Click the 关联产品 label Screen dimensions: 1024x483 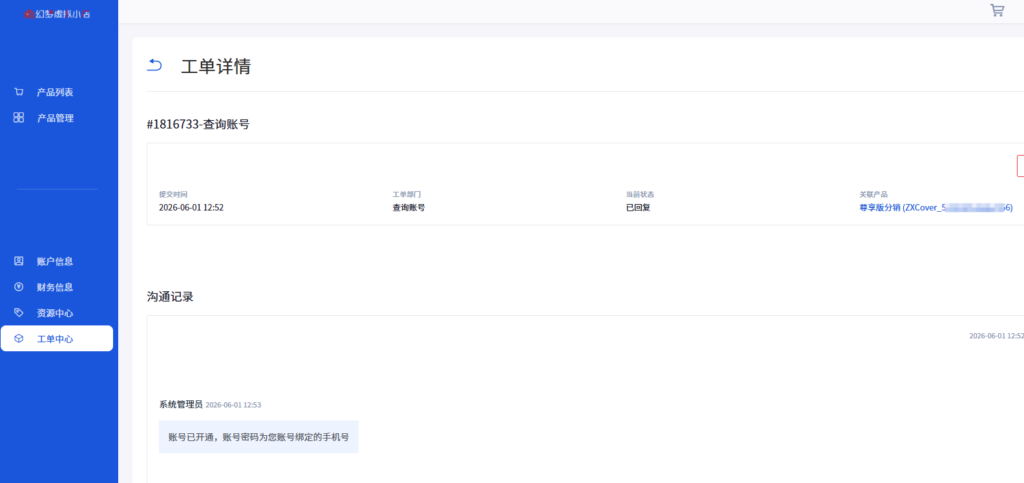tap(873, 195)
